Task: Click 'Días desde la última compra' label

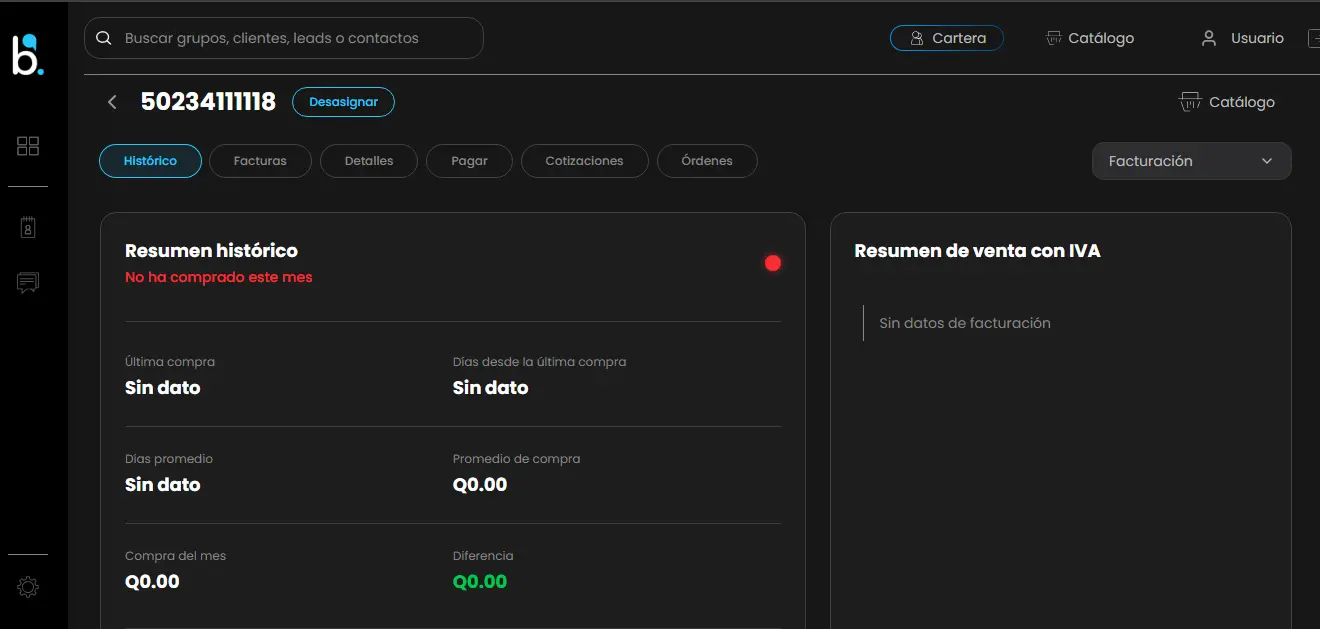Action: tap(539, 362)
